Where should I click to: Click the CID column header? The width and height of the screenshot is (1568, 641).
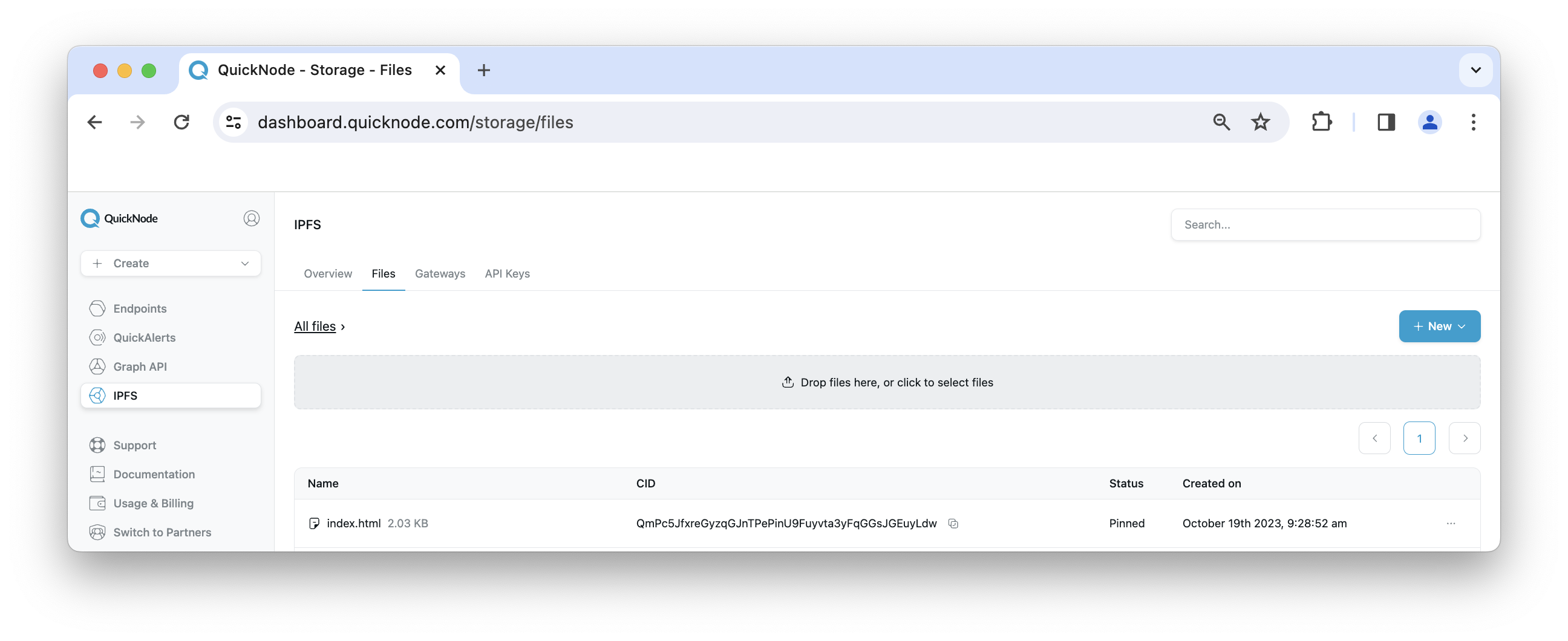point(645,484)
